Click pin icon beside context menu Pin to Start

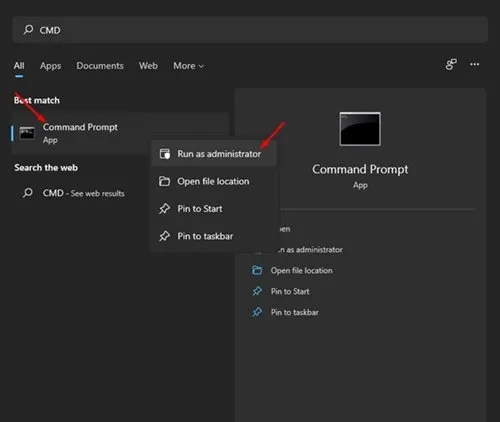tap(164, 209)
